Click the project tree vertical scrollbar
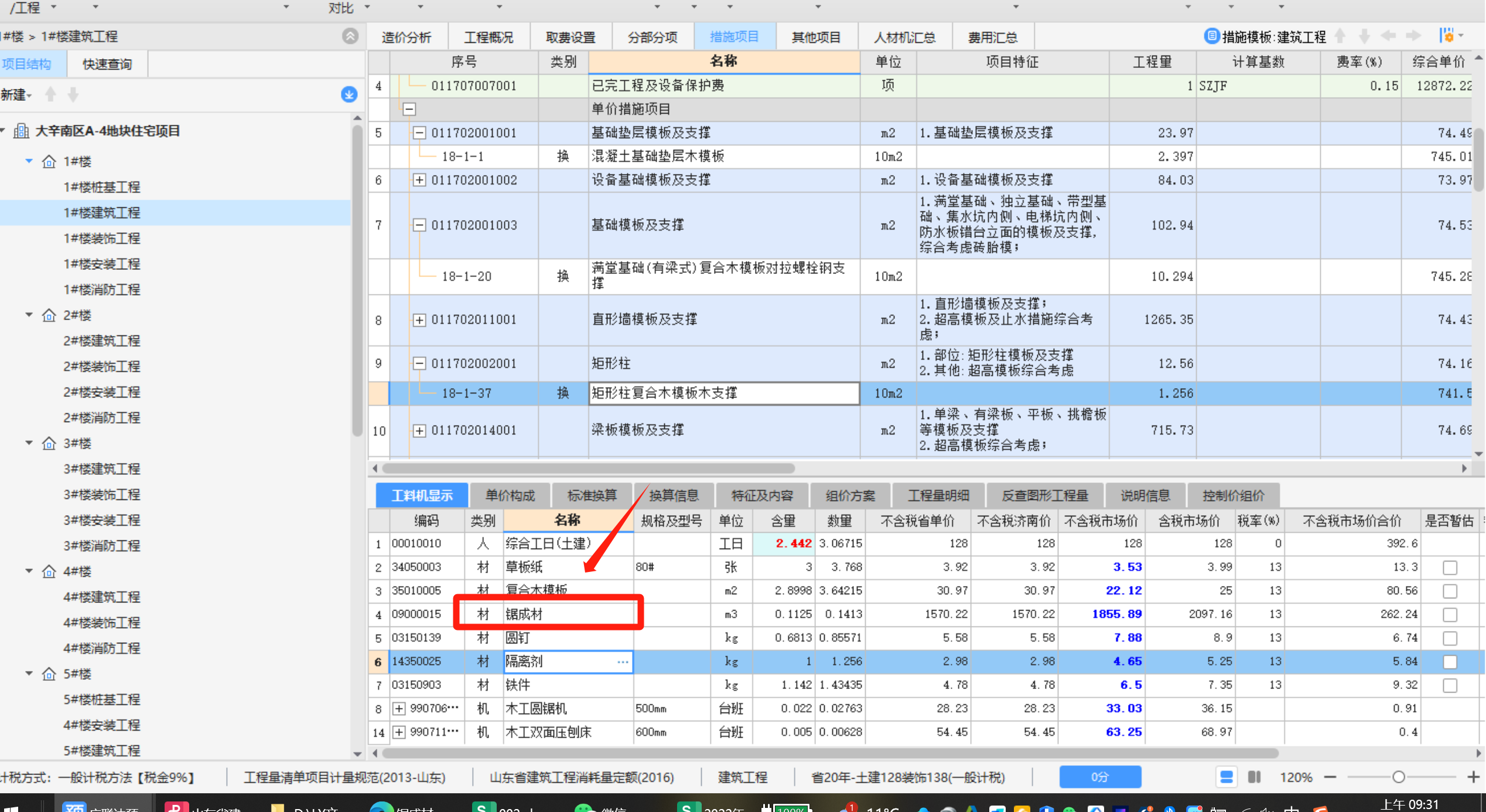 pyautogui.click(x=357, y=280)
